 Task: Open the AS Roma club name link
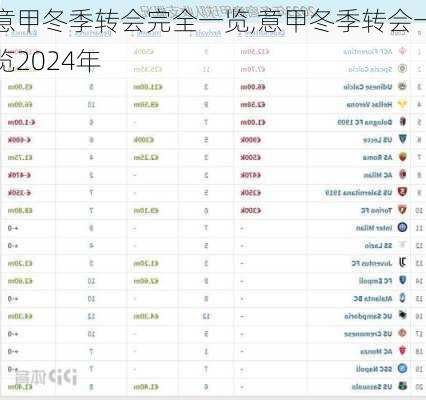point(377,157)
